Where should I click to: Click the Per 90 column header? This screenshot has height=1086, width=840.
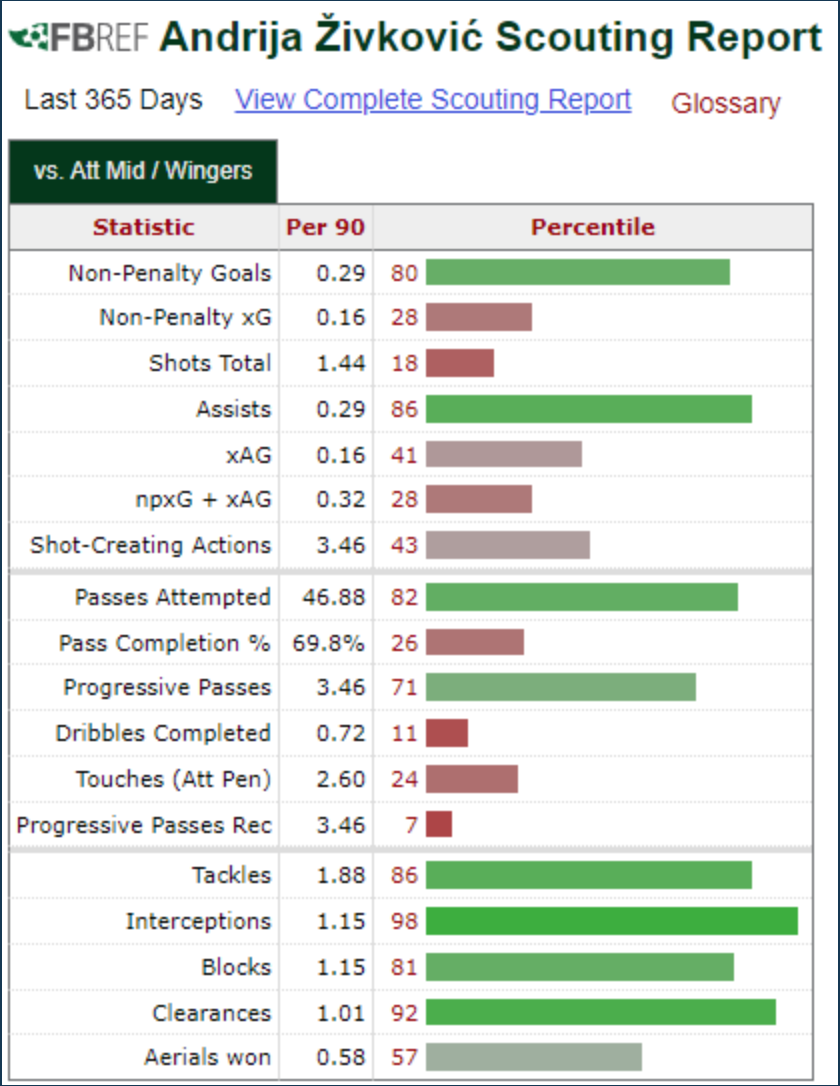point(325,227)
